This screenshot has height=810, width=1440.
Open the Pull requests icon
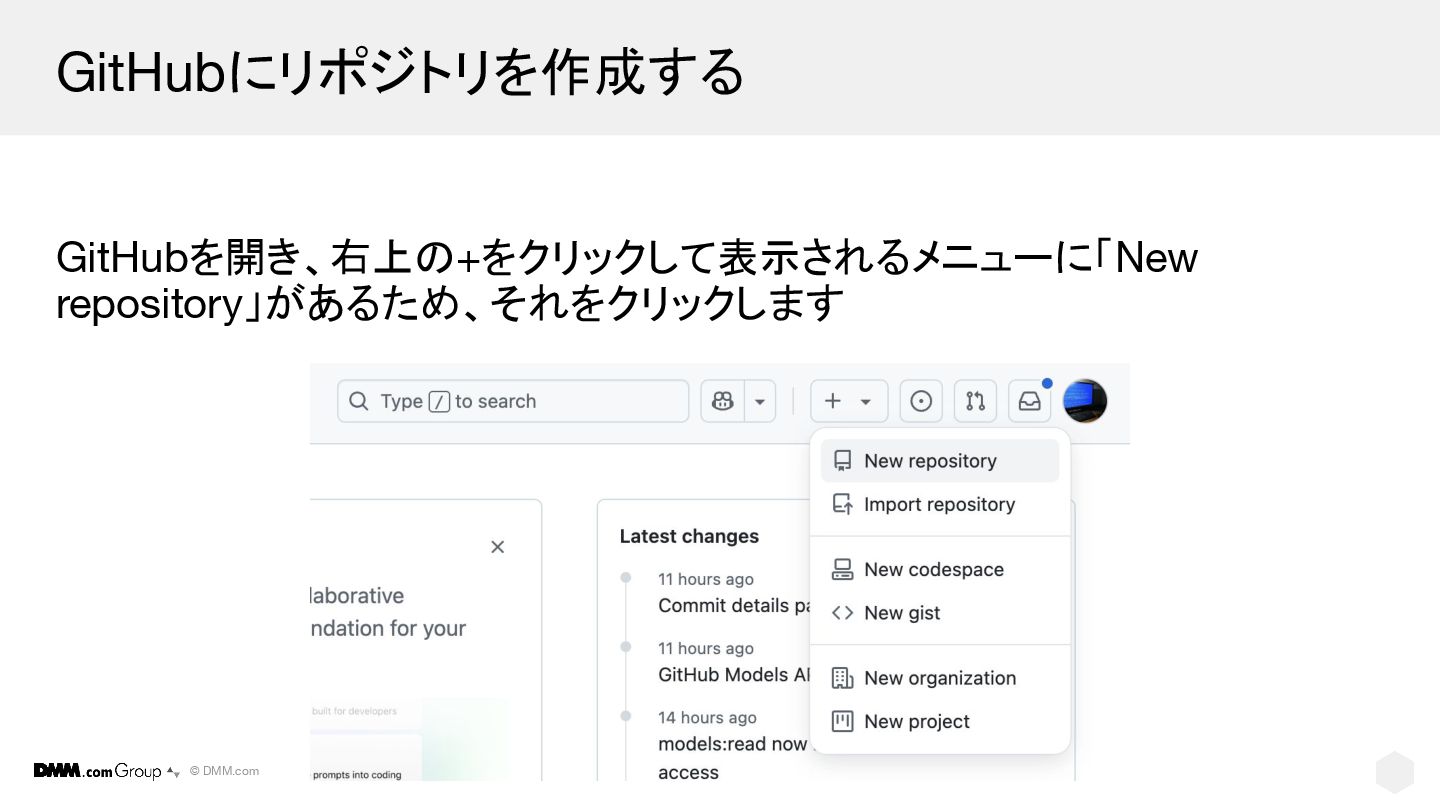[975, 401]
